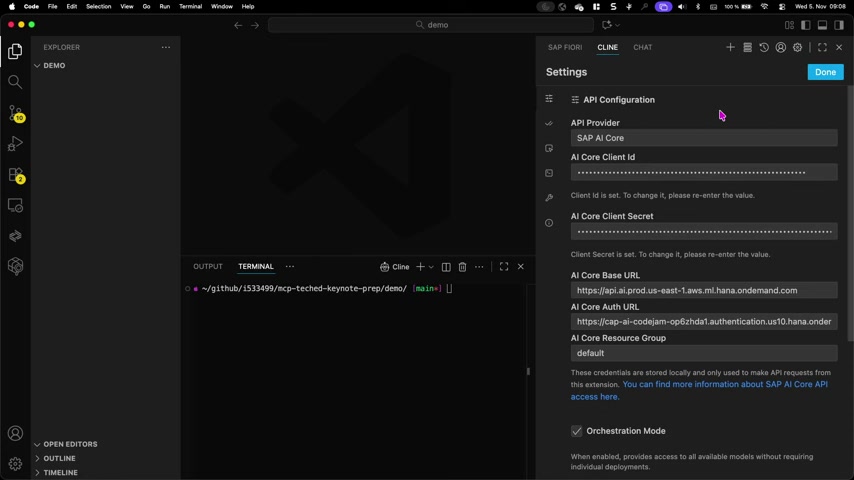Switch to the CHAT tab

(643, 47)
